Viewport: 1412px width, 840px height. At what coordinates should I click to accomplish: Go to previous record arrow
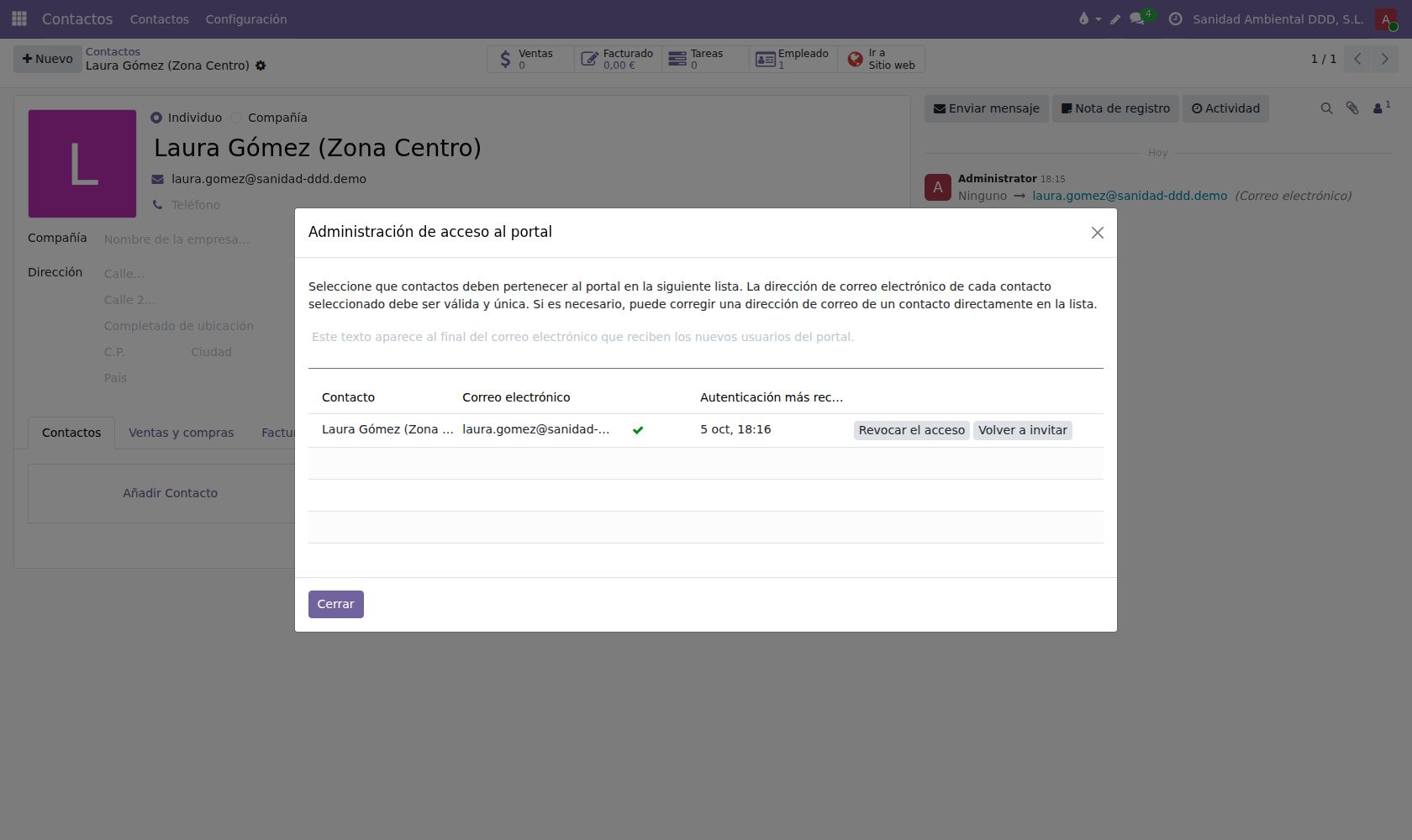pos(1357,59)
